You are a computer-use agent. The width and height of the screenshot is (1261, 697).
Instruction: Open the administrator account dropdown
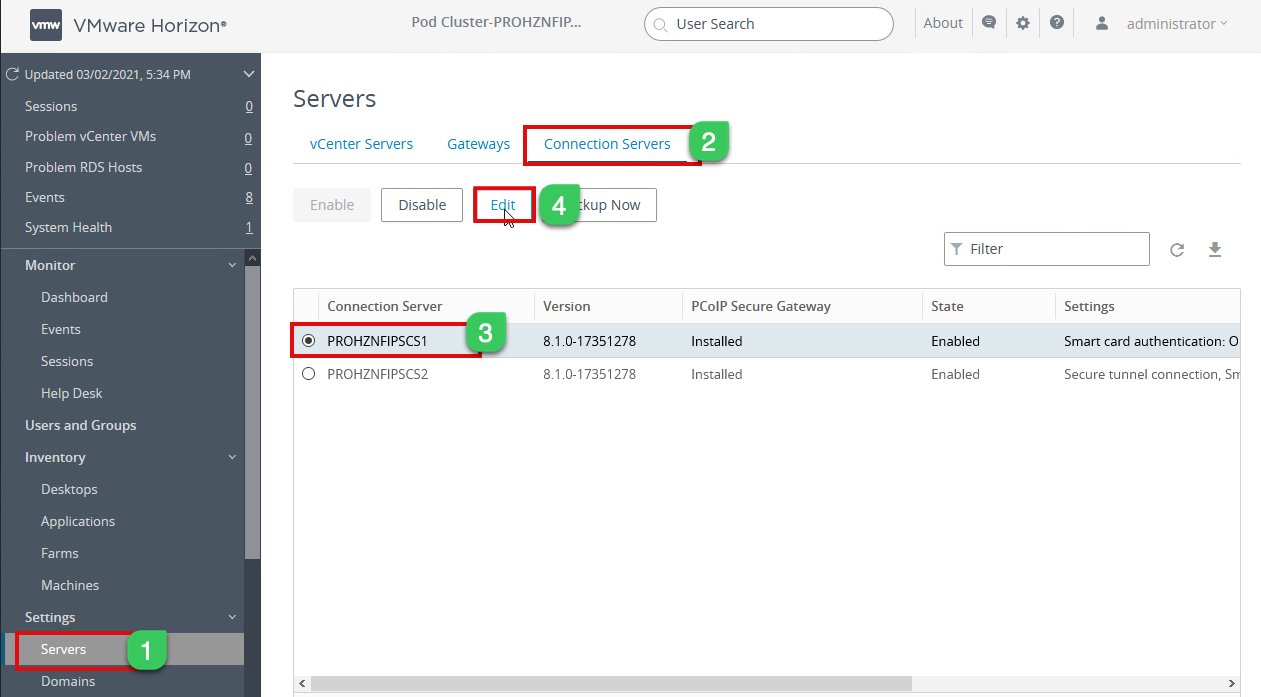click(1177, 23)
